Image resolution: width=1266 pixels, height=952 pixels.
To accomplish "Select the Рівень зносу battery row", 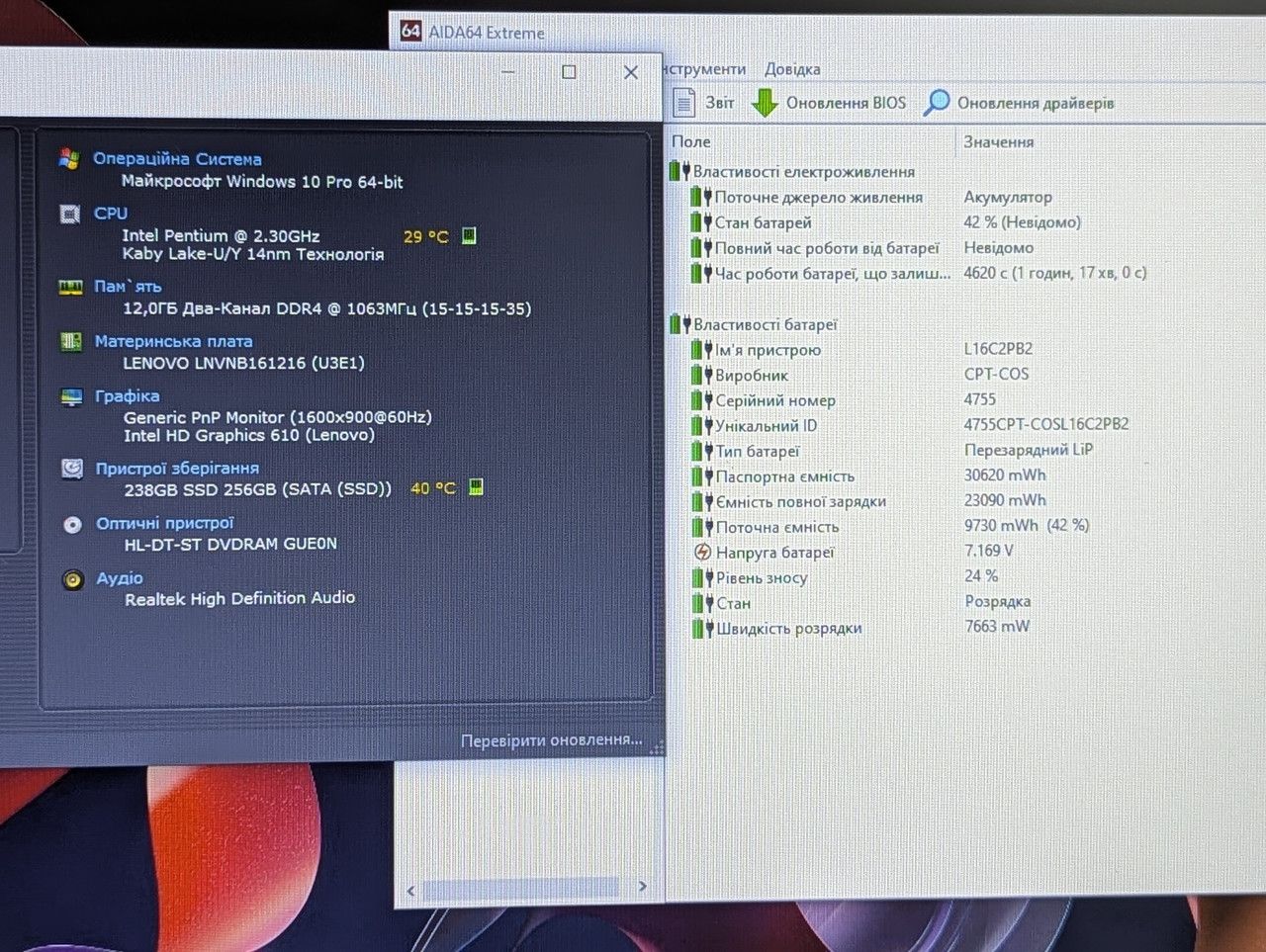I will [762, 578].
